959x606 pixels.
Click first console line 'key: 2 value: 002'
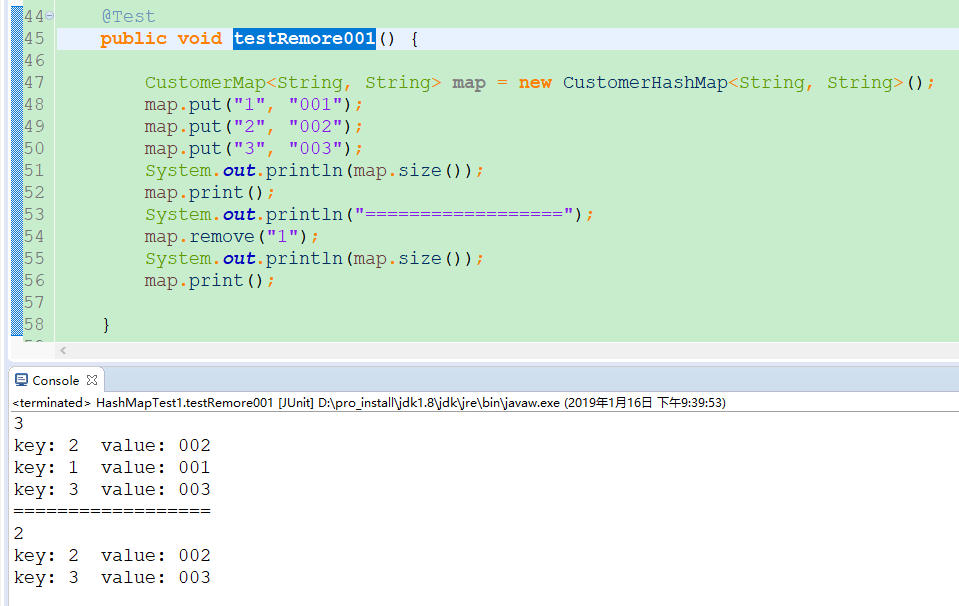tap(112, 446)
